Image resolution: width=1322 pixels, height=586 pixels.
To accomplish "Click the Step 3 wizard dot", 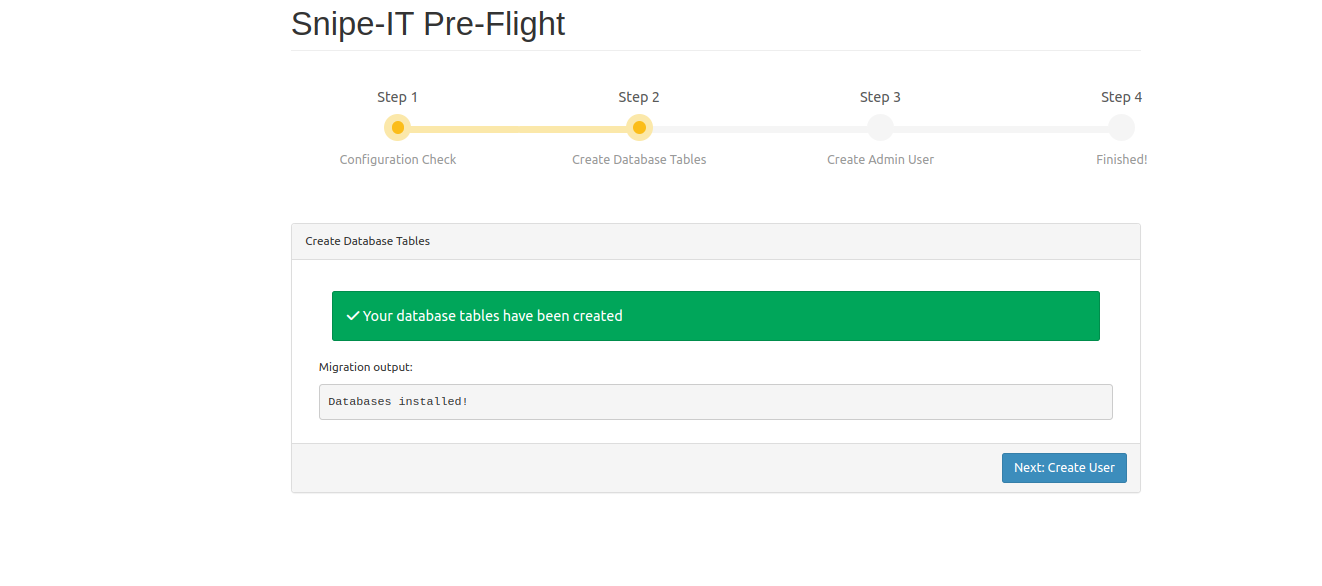I will pyautogui.click(x=880, y=128).
